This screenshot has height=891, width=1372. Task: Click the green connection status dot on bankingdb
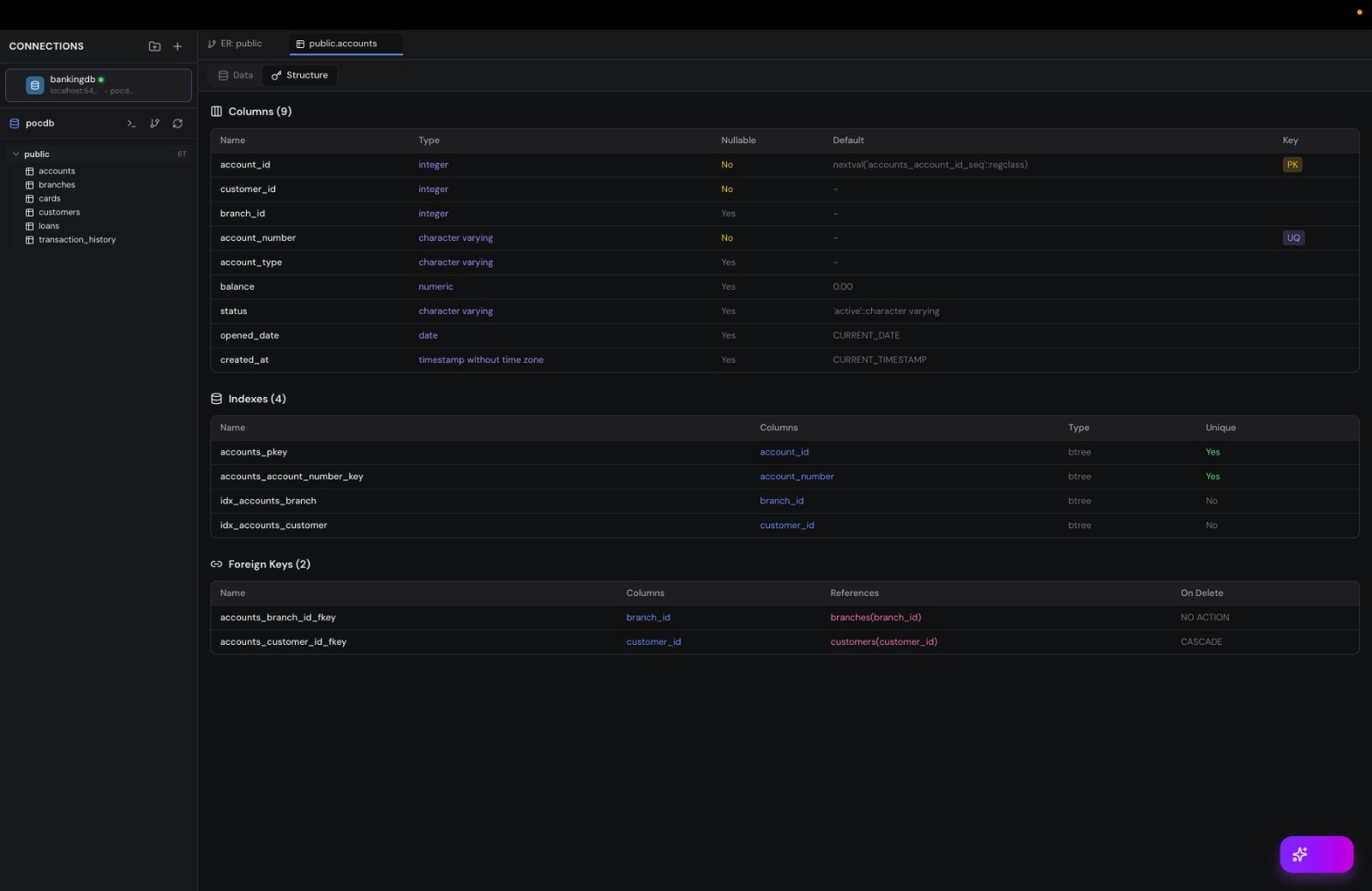pyautogui.click(x=101, y=79)
